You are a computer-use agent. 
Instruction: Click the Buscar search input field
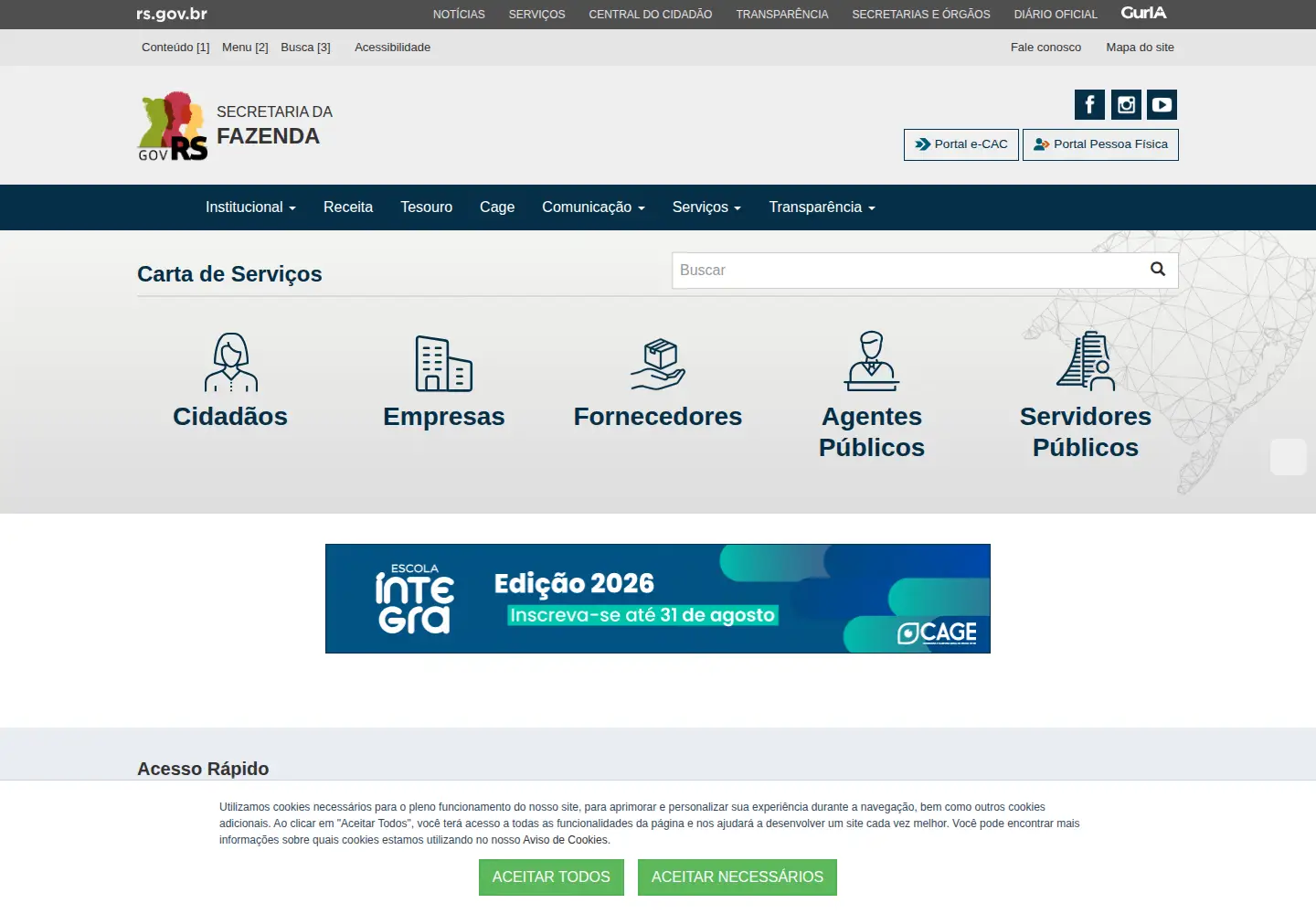pyautogui.click(x=925, y=271)
